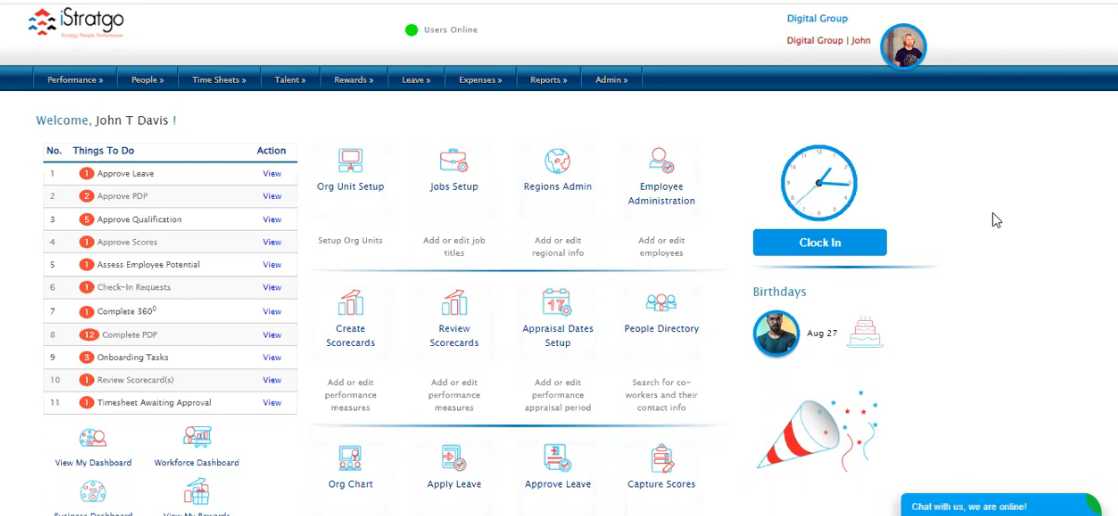This screenshot has height=516, width=1118.
Task: Expand the Performance menu
Action: (75, 80)
